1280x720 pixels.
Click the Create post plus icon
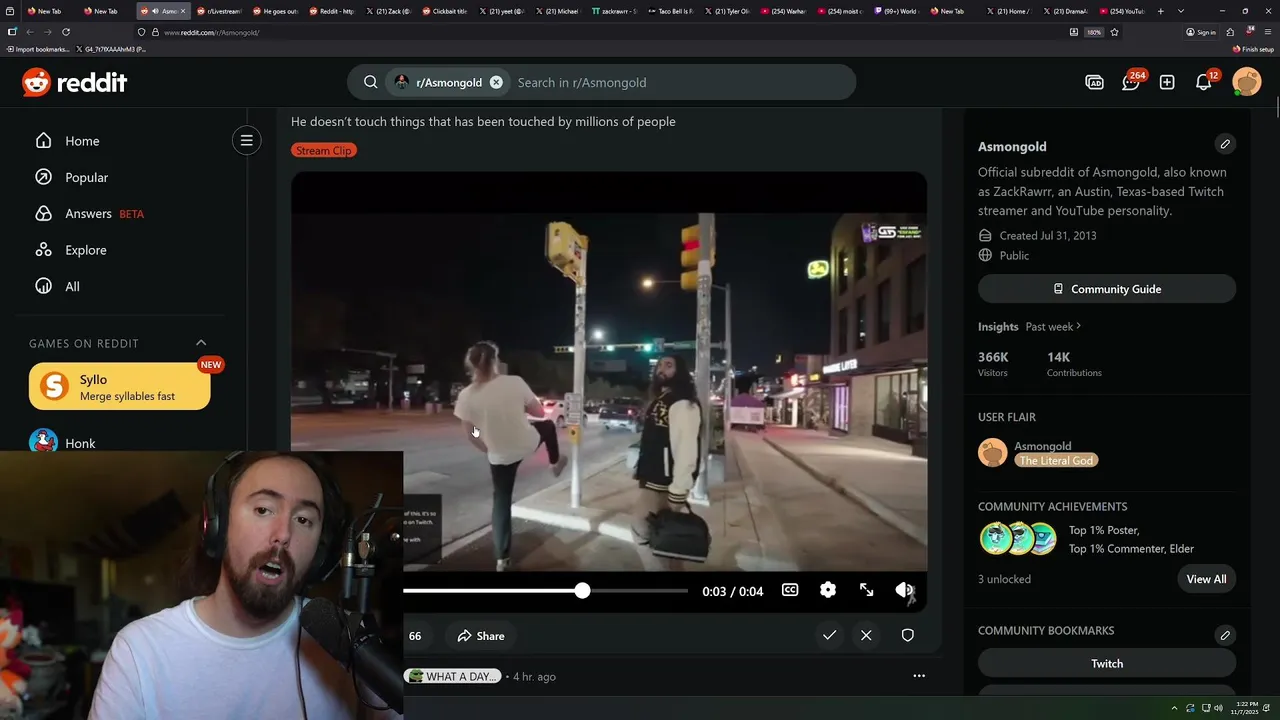tap(1167, 82)
